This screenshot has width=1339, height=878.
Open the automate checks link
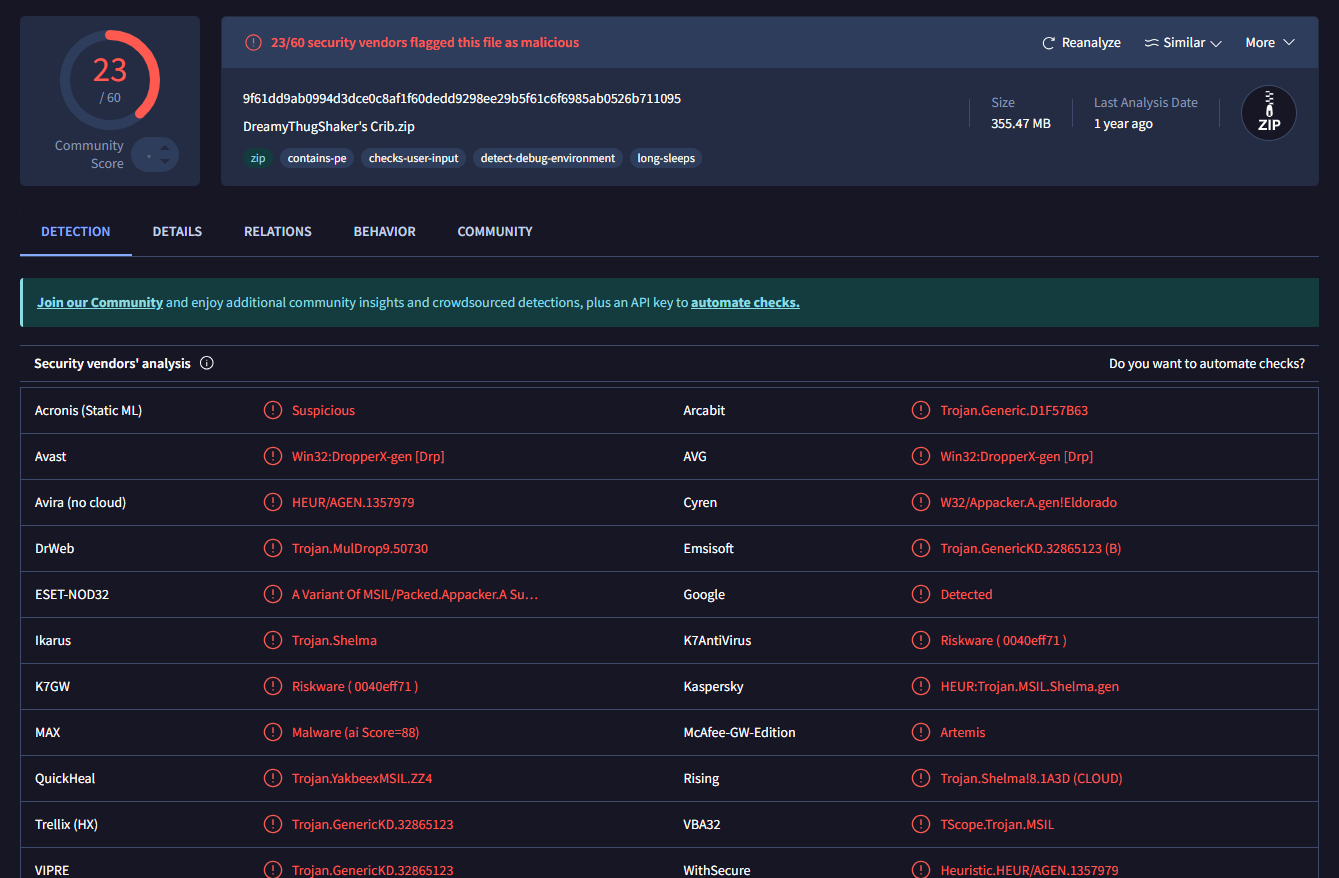click(745, 302)
